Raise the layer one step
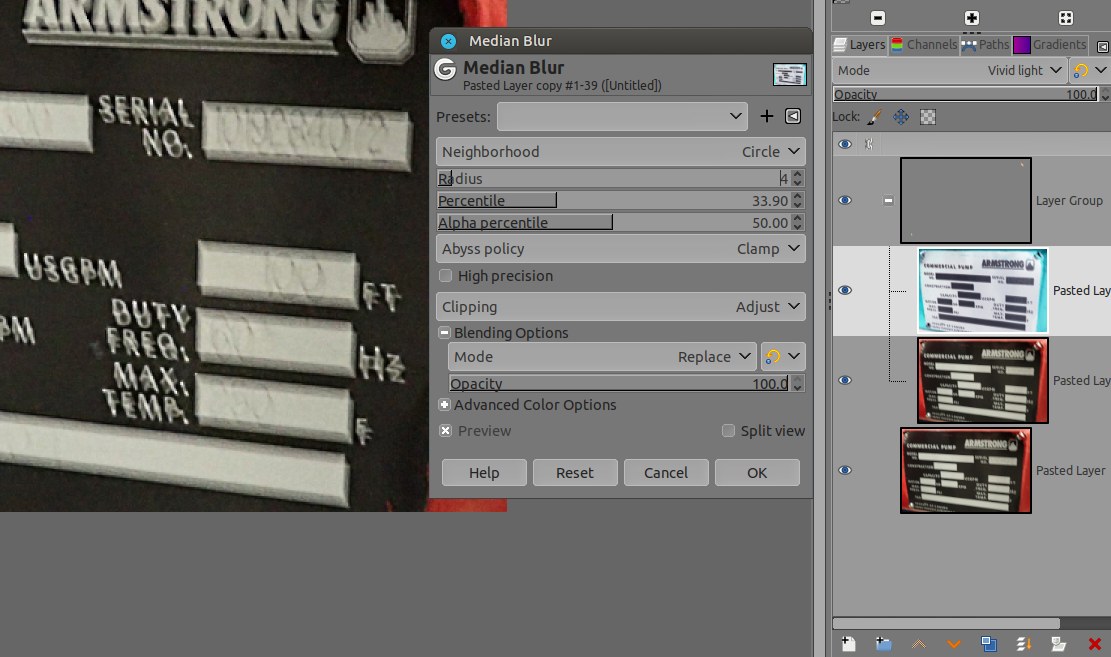Viewport: 1111px width, 657px height. [918, 644]
